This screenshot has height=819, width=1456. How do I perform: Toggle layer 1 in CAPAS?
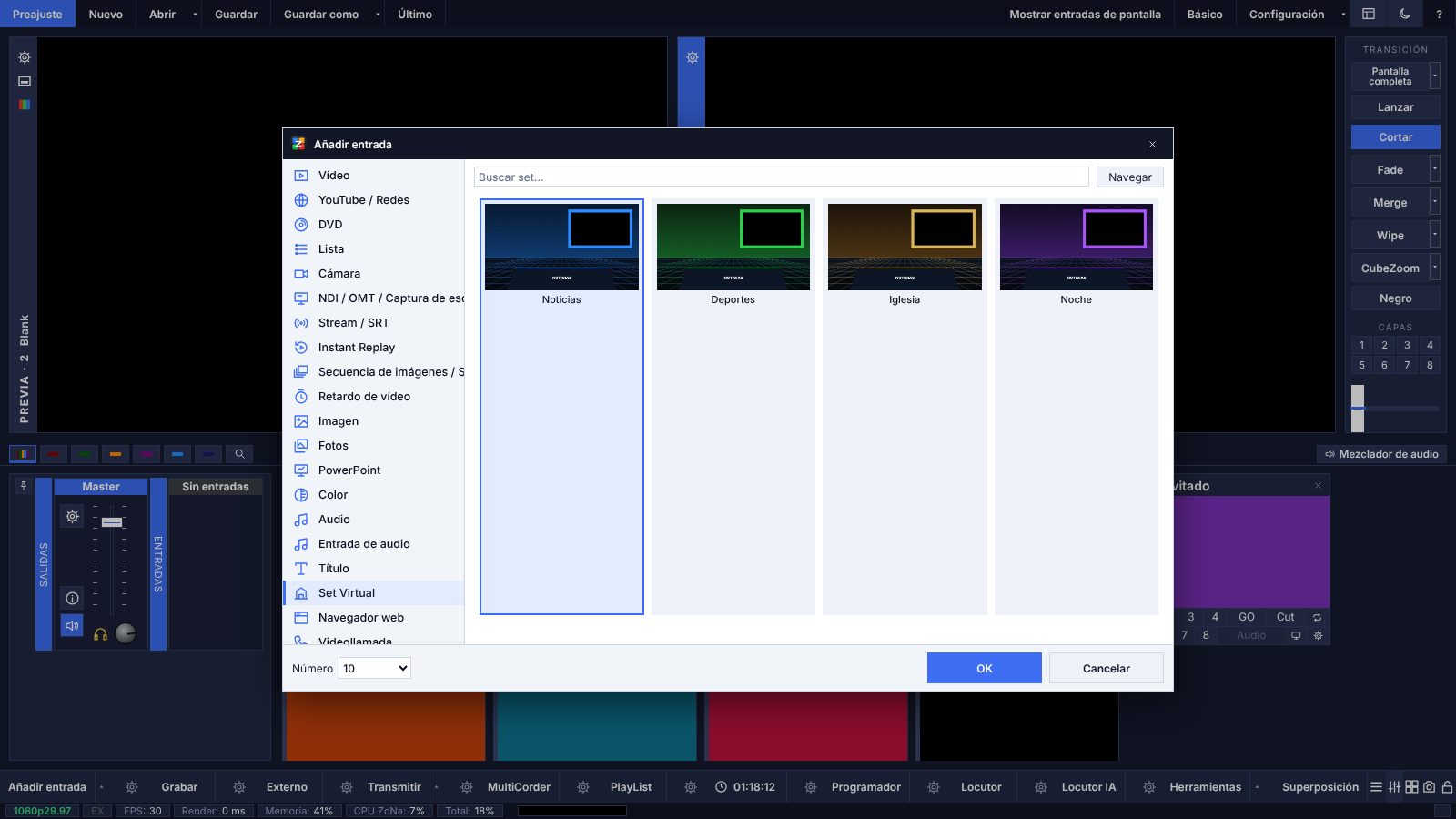point(1361,345)
